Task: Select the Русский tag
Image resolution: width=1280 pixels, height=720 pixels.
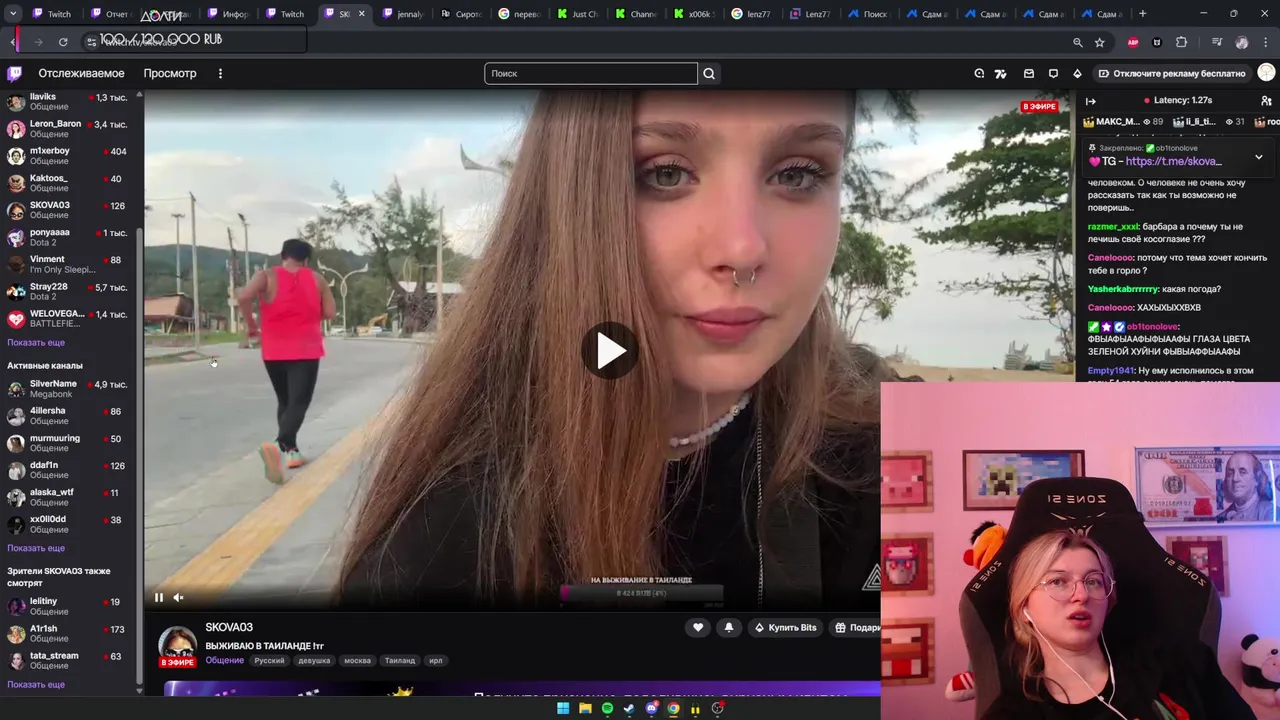Action: (269, 660)
